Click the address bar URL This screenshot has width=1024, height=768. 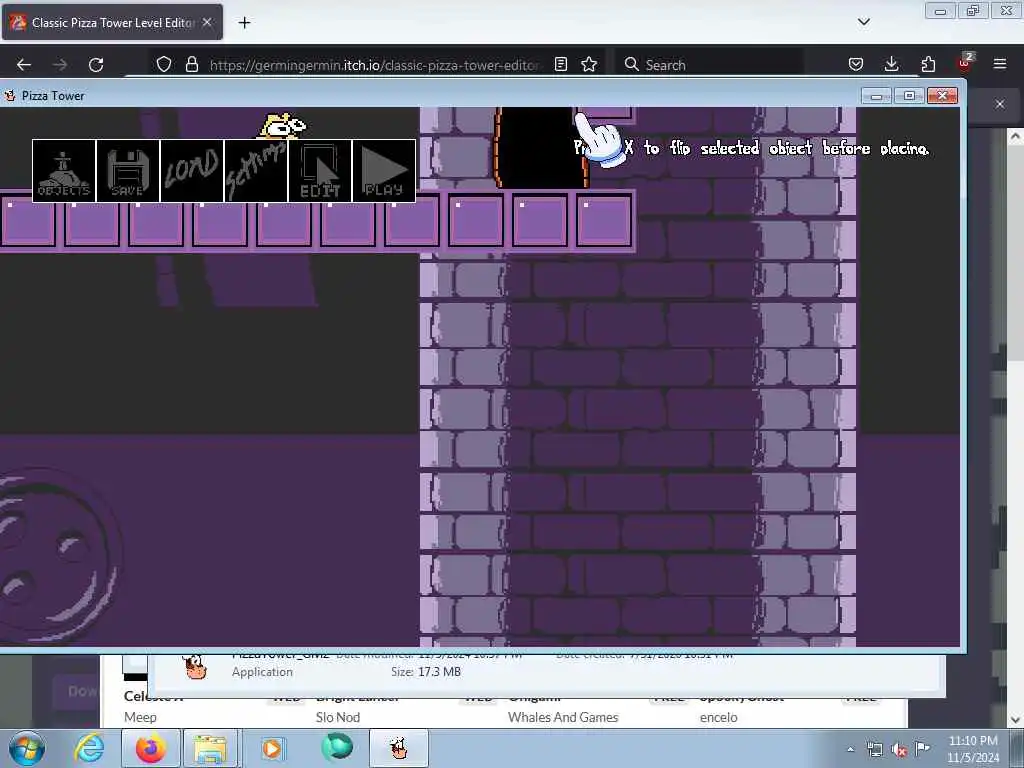[374, 65]
